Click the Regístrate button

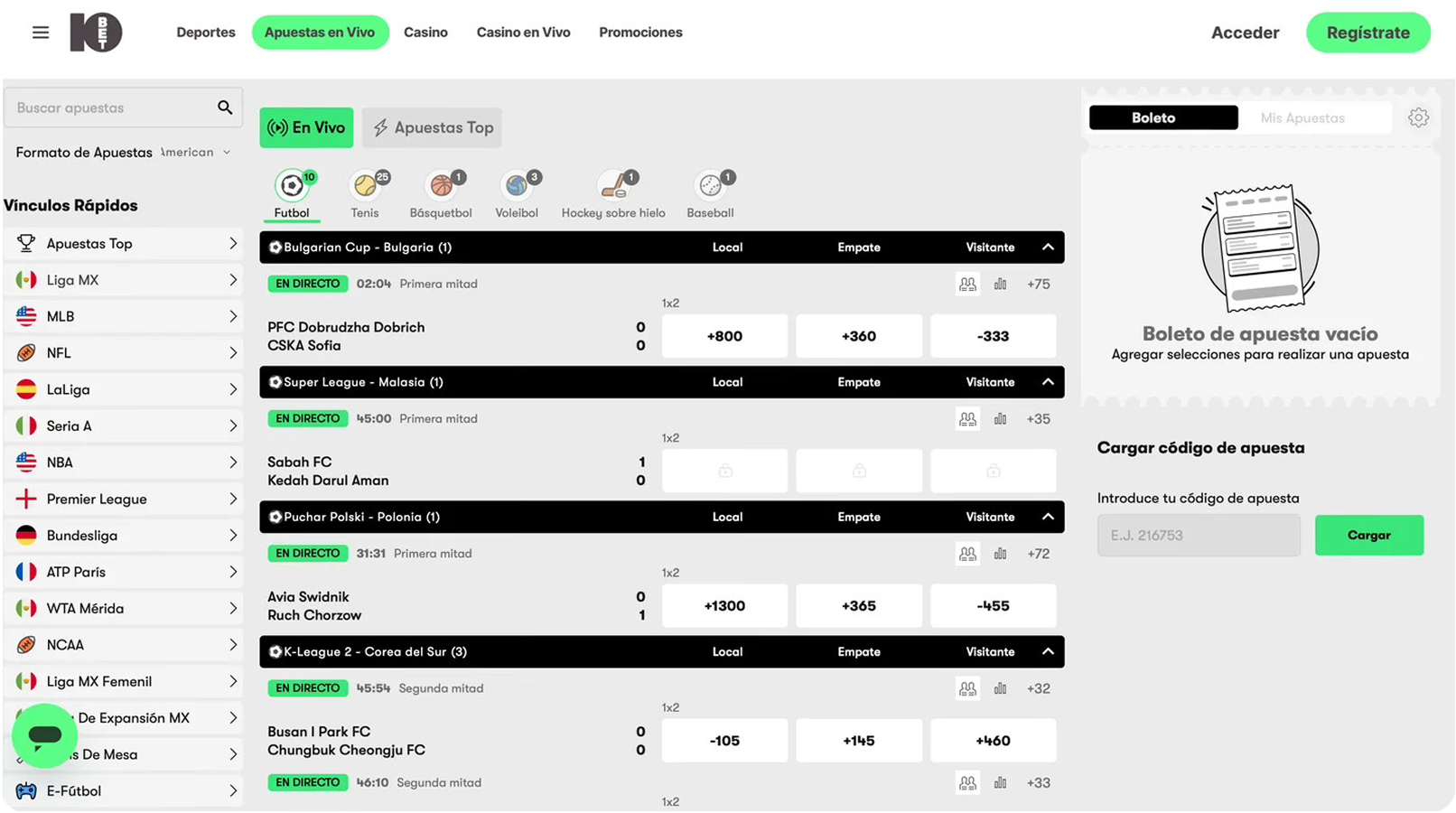[1367, 33]
